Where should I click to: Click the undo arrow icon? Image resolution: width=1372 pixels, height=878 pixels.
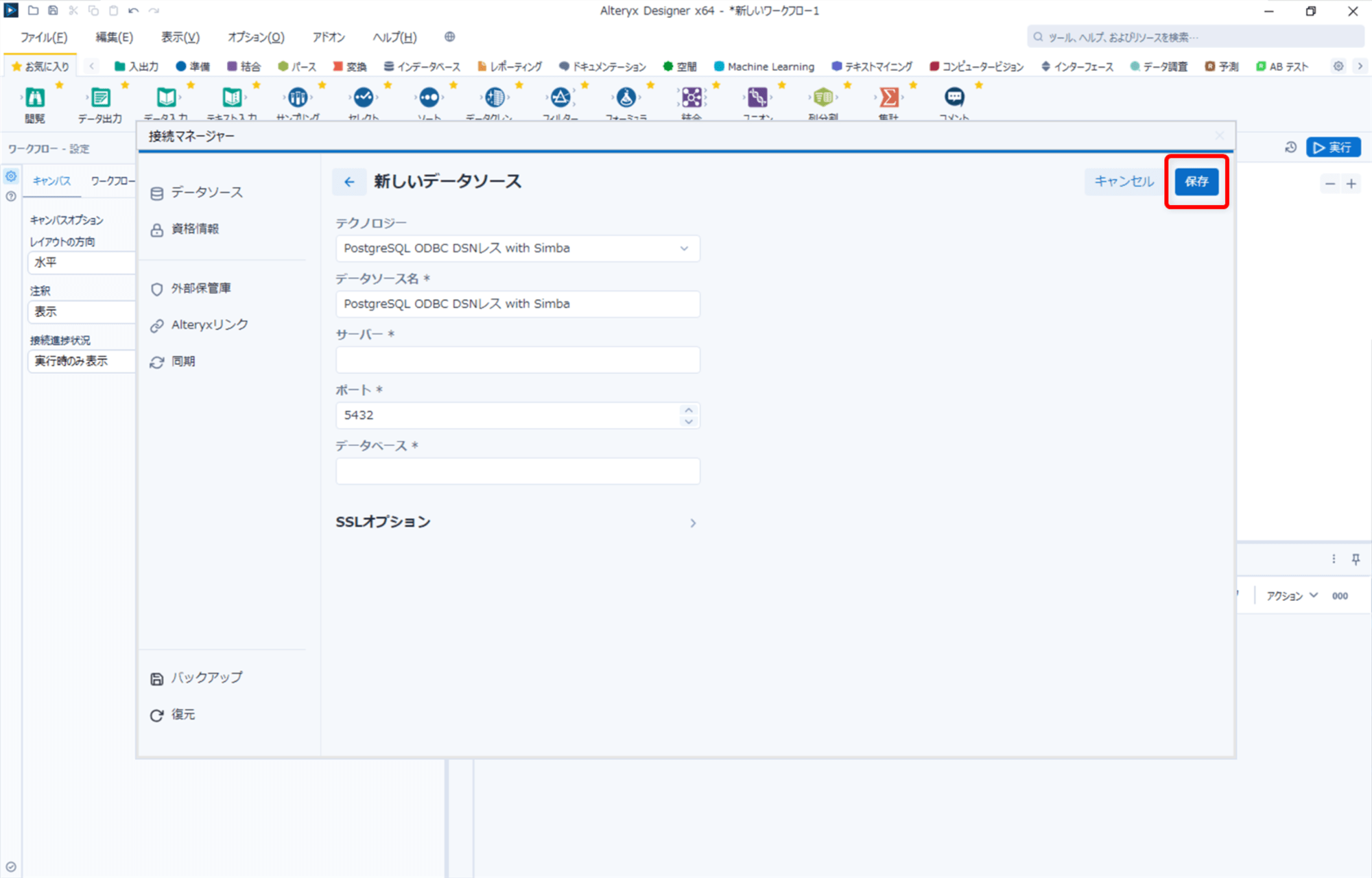[134, 10]
